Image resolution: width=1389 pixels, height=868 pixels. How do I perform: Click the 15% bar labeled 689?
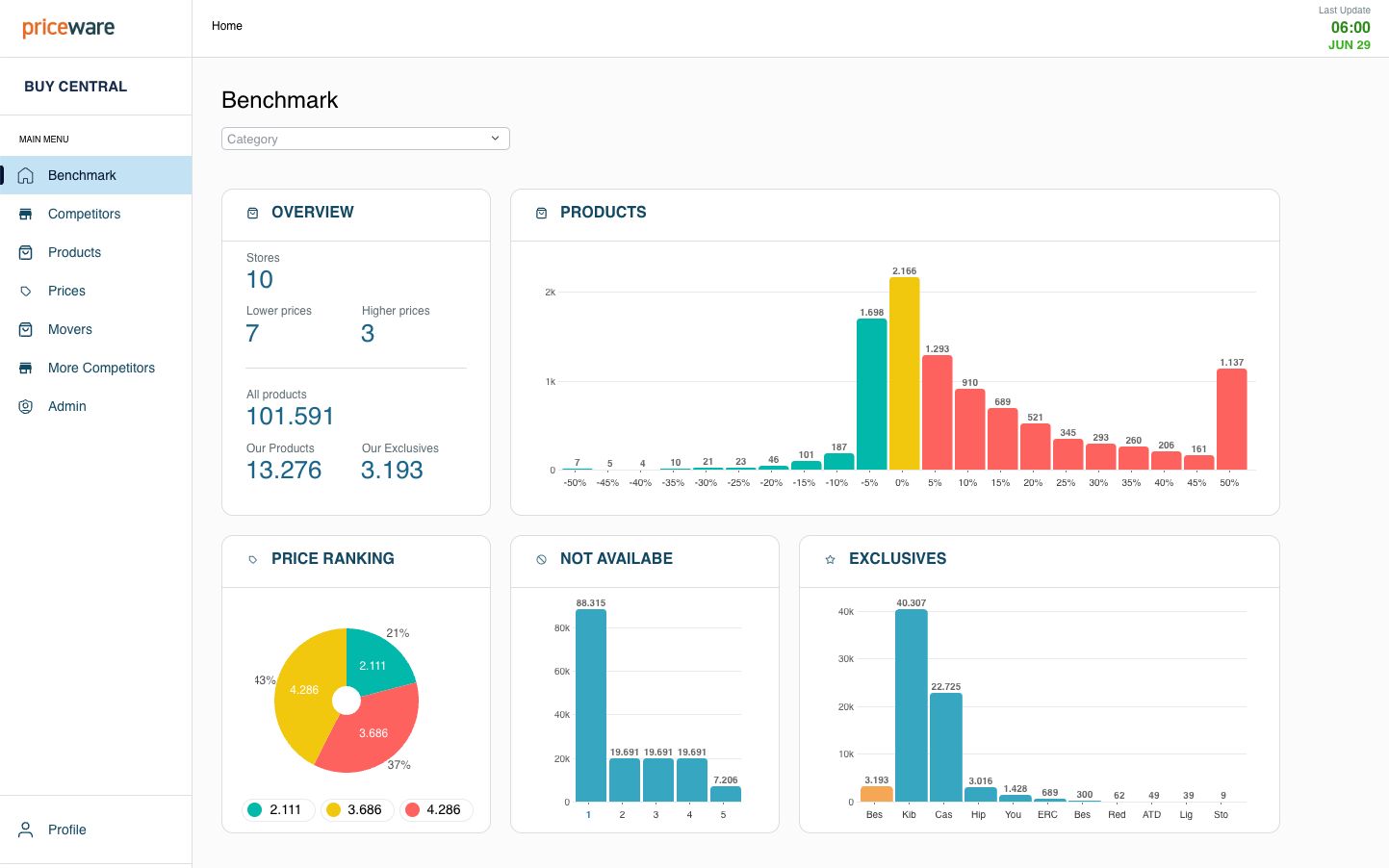click(x=1002, y=439)
